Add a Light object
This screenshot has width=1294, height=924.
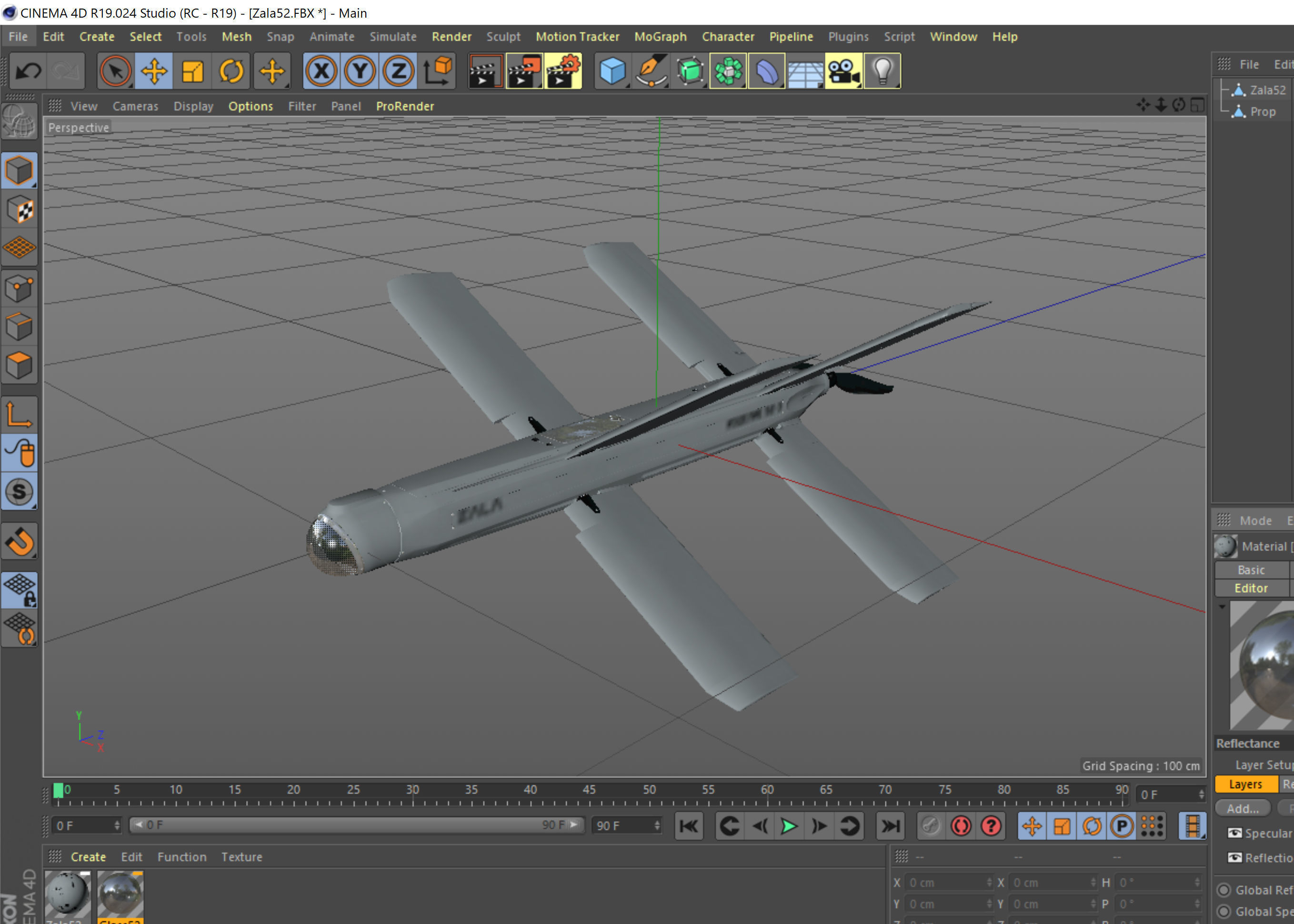point(883,71)
